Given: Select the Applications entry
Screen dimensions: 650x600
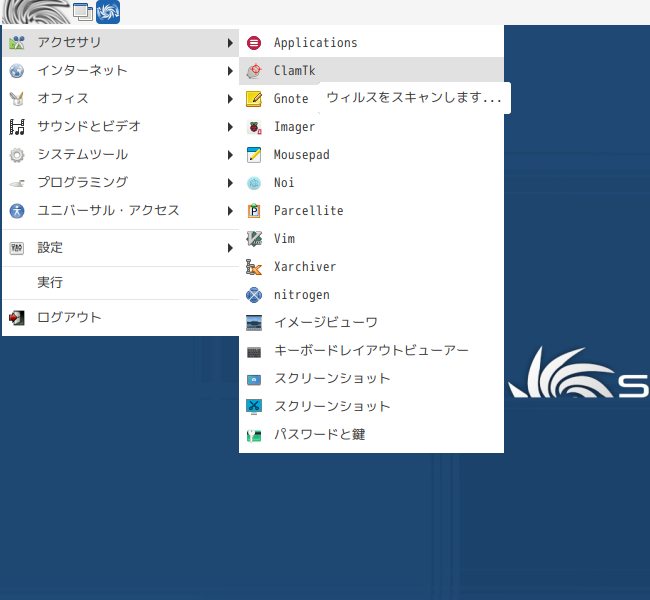Looking at the screenshot, I should pos(371,43).
